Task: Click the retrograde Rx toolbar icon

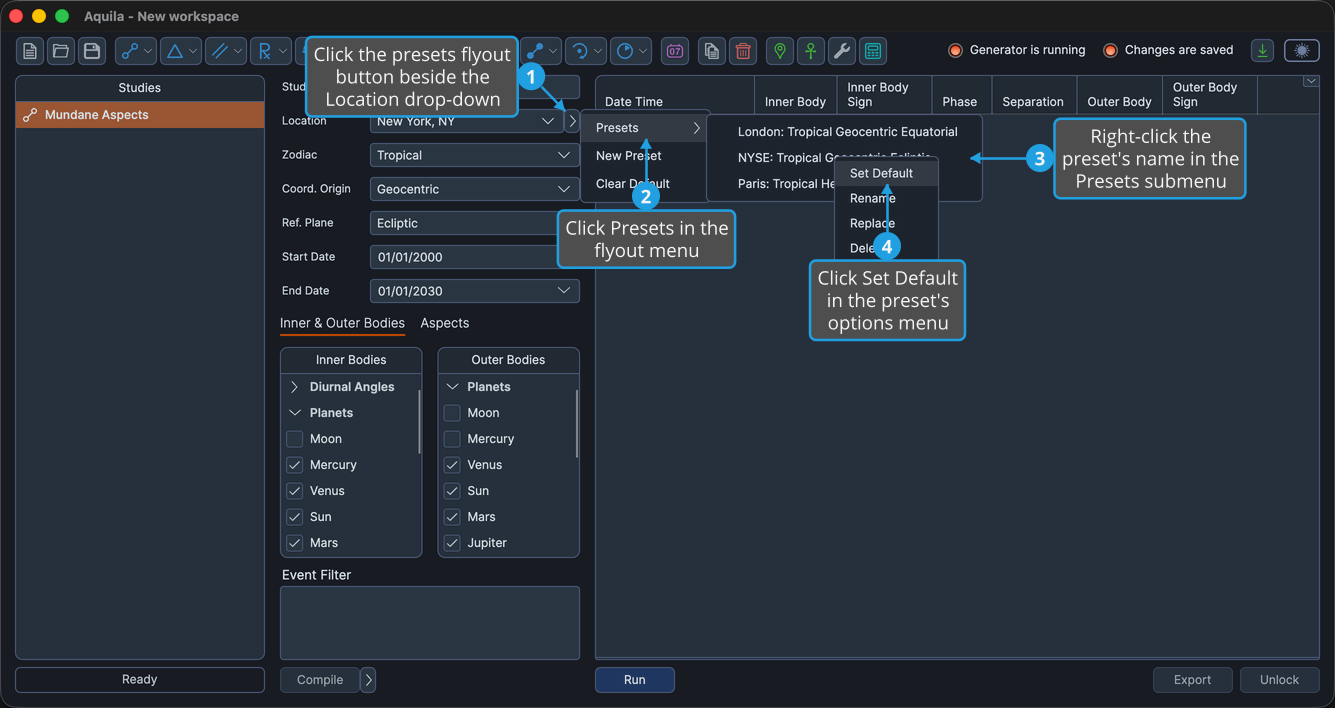Action: tap(265, 51)
